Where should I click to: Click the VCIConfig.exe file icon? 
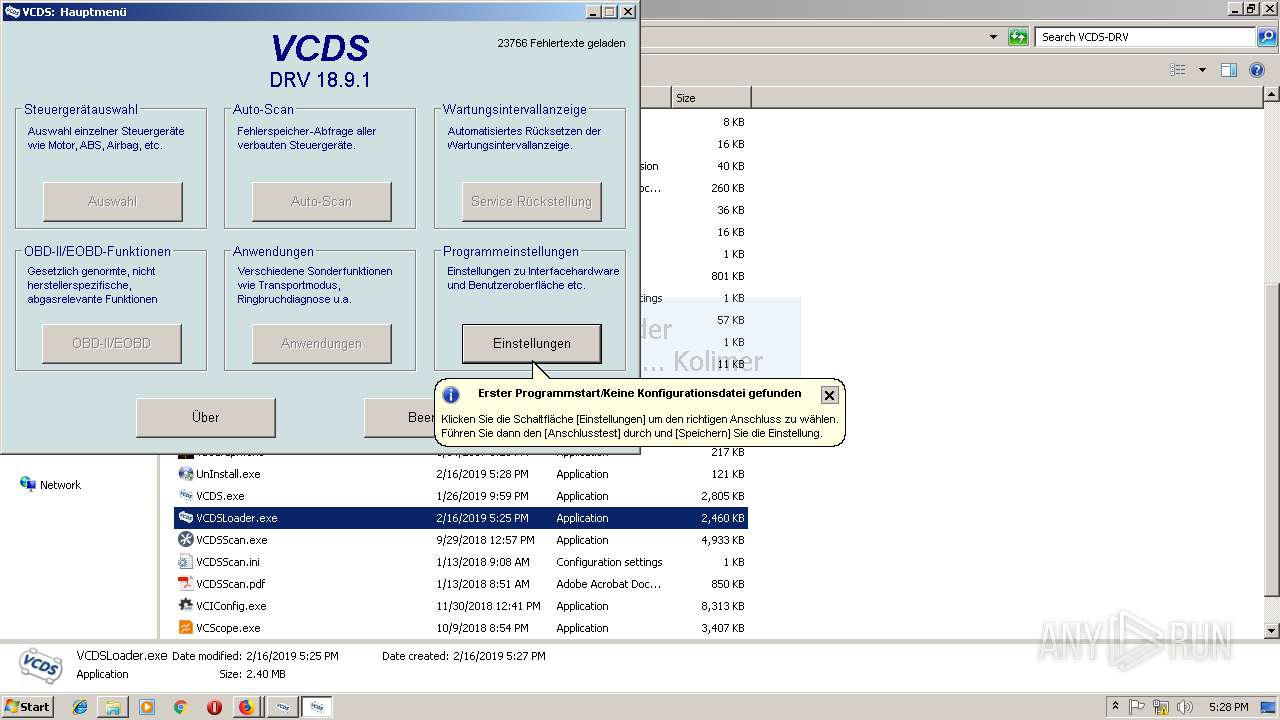[x=185, y=606]
